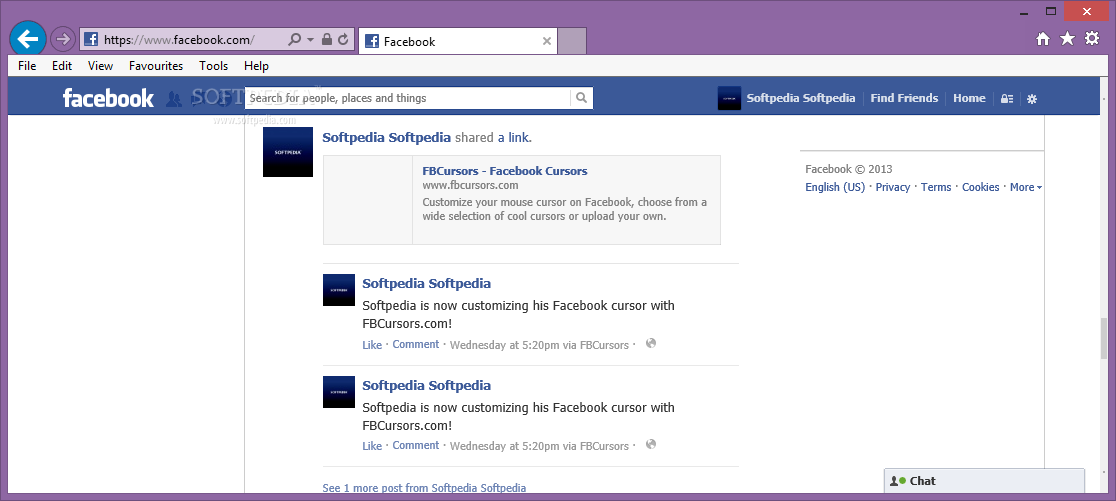Viewport: 1116px width, 501px height.
Task: Open the Help menu
Action: coord(256,65)
